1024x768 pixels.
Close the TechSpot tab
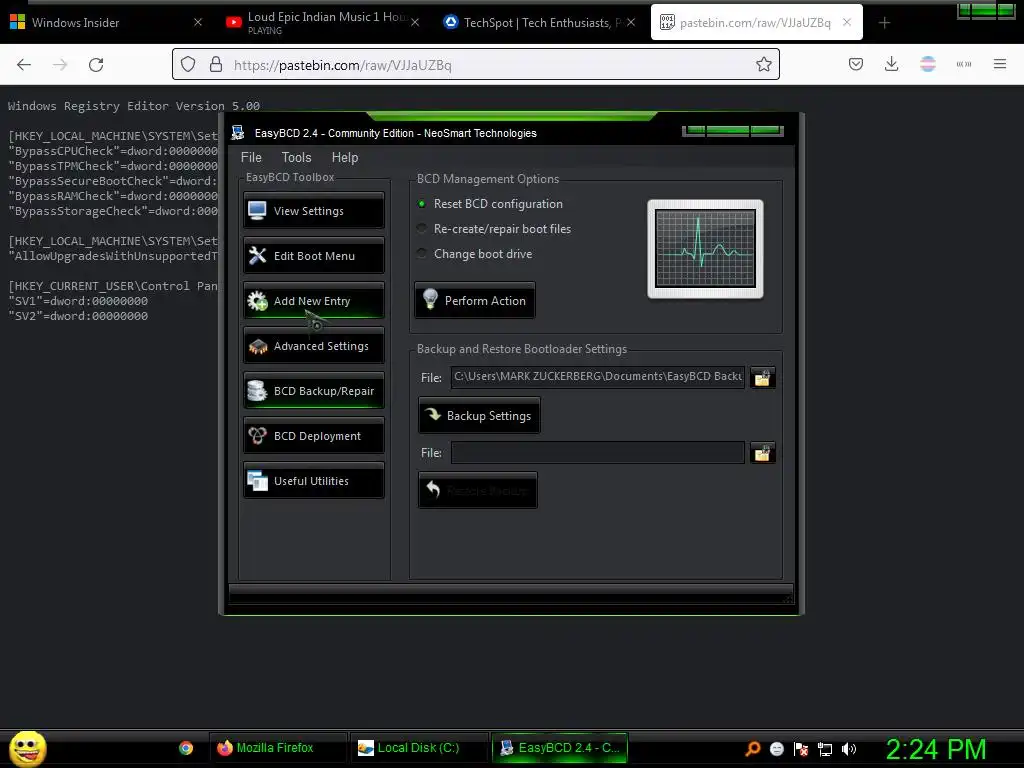[631, 22]
